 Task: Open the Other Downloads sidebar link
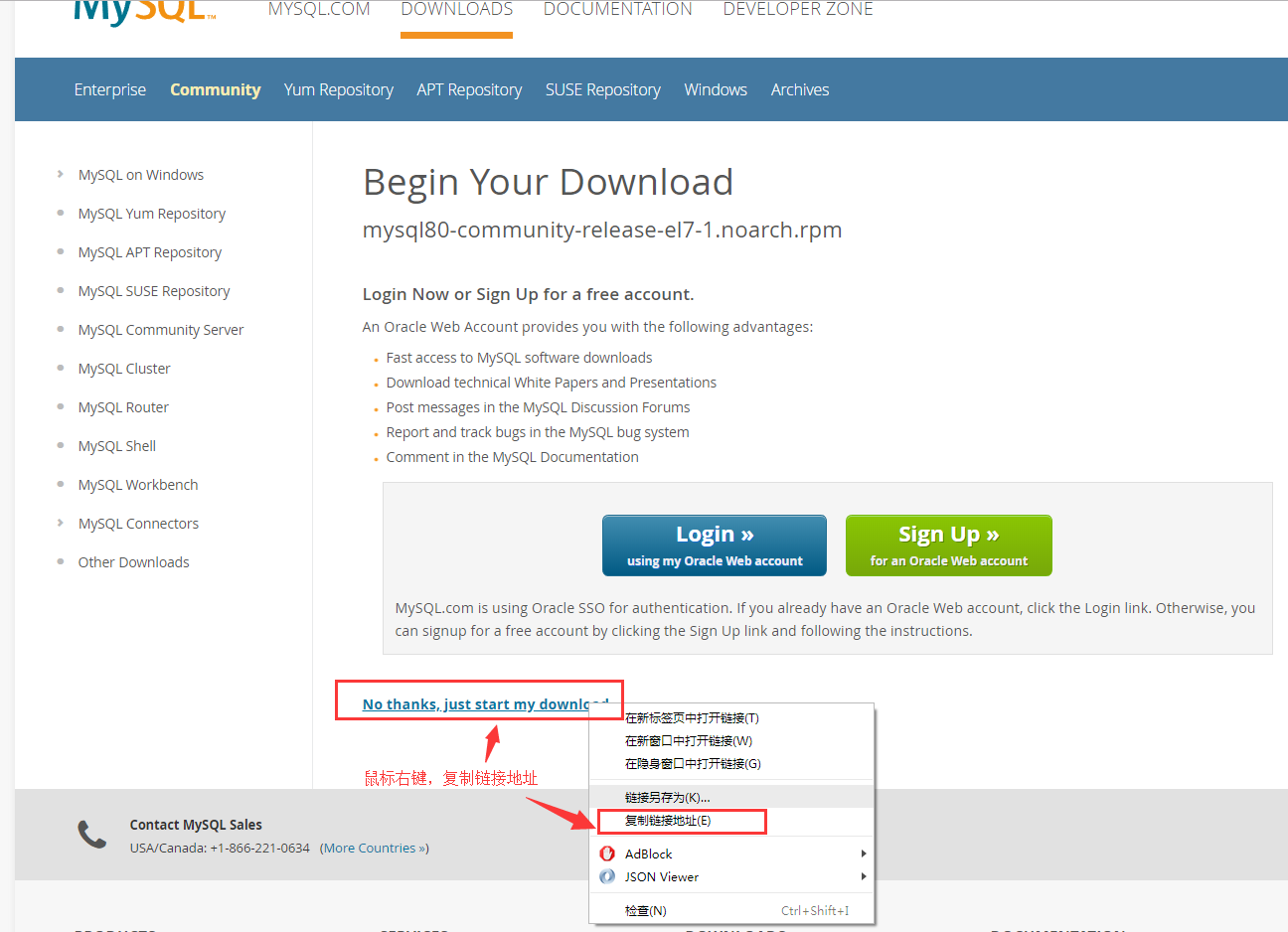pos(133,562)
